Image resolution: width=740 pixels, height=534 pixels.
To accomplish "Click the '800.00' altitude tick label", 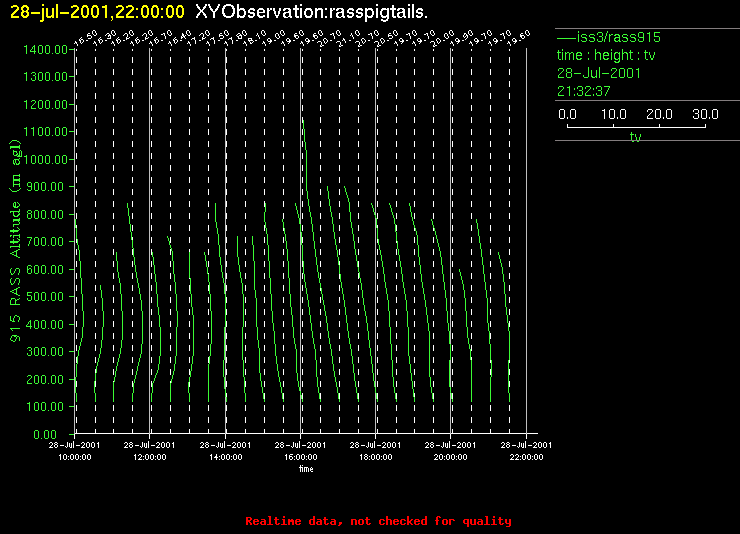I will tap(45, 215).
